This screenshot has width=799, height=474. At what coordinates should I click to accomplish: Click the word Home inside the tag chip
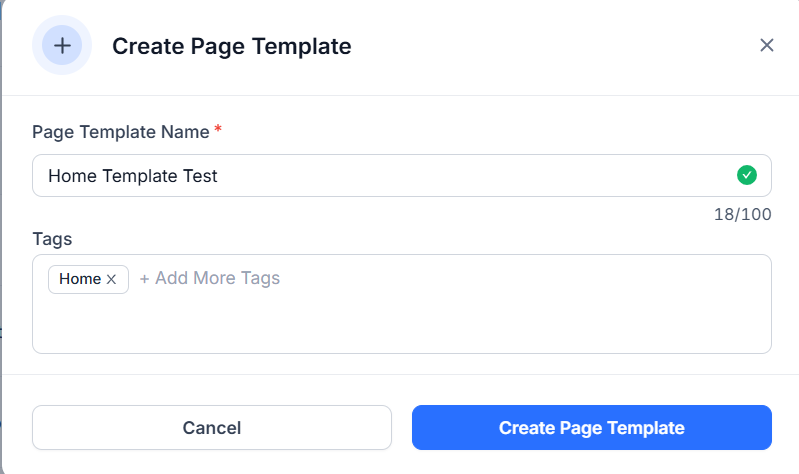tap(80, 279)
